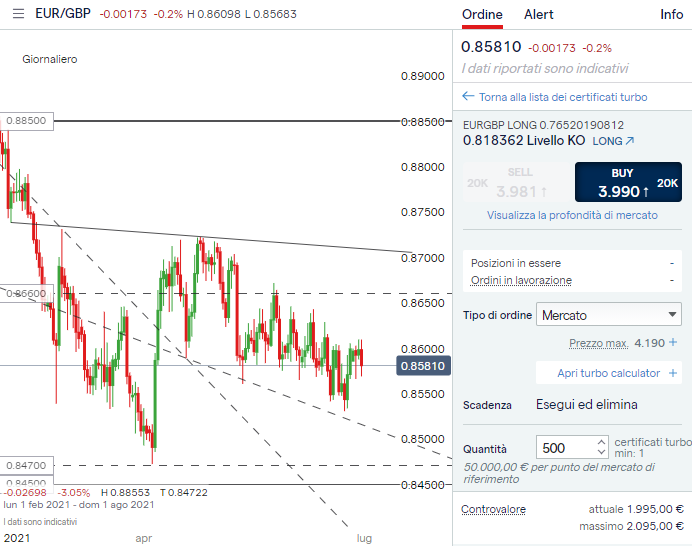Click the 0.84700 support level label

[x=27, y=465]
